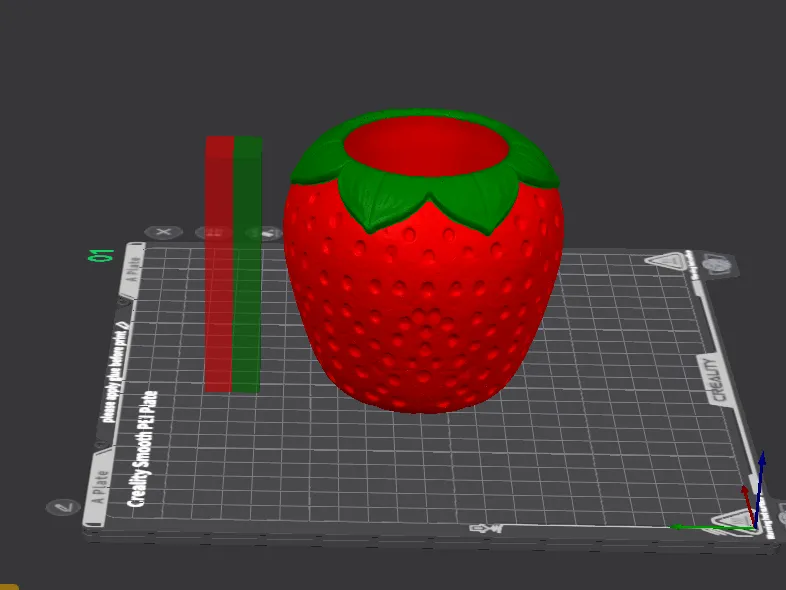Select the strawberry pot model
Viewport: 786px width, 590px height.
pyautogui.click(x=424, y=261)
